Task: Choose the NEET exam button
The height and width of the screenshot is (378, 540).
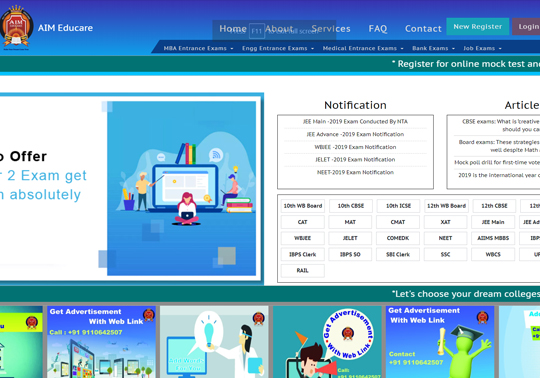Action: (x=445, y=238)
